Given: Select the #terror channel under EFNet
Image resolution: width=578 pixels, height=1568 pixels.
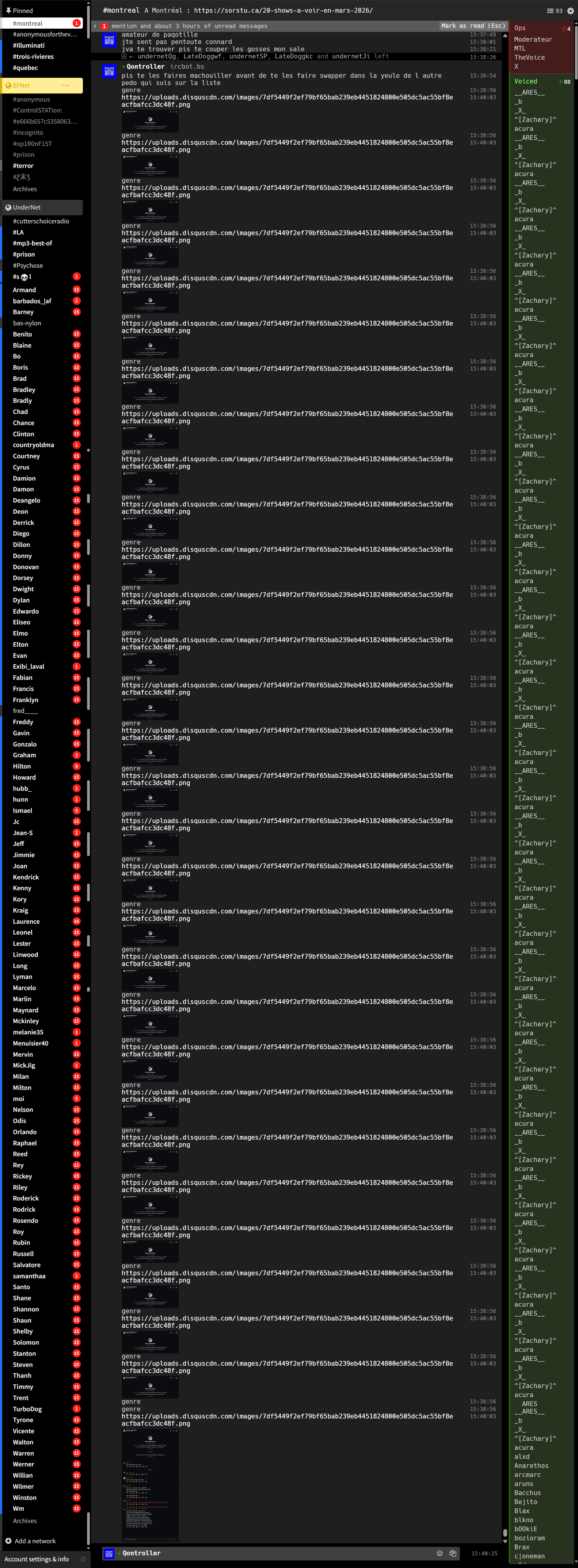Looking at the screenshot, I should (23, 166).
